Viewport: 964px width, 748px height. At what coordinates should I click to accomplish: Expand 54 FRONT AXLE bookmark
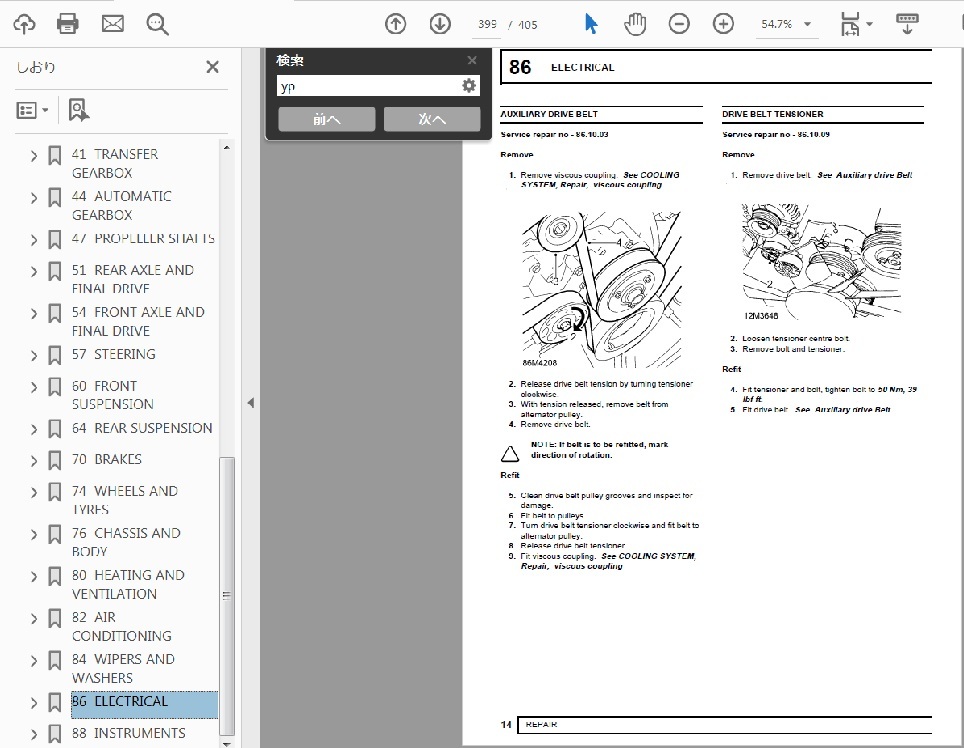pos(34,314)
